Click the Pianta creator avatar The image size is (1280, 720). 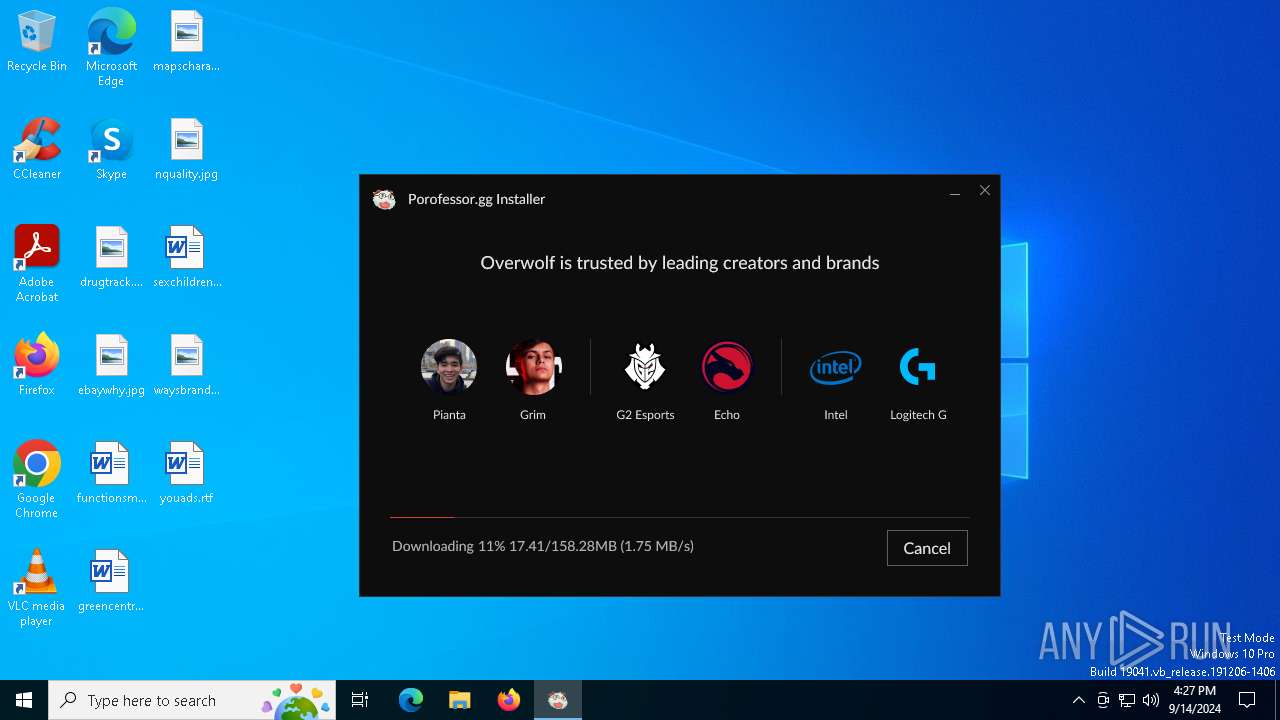(x=449, y=367)
